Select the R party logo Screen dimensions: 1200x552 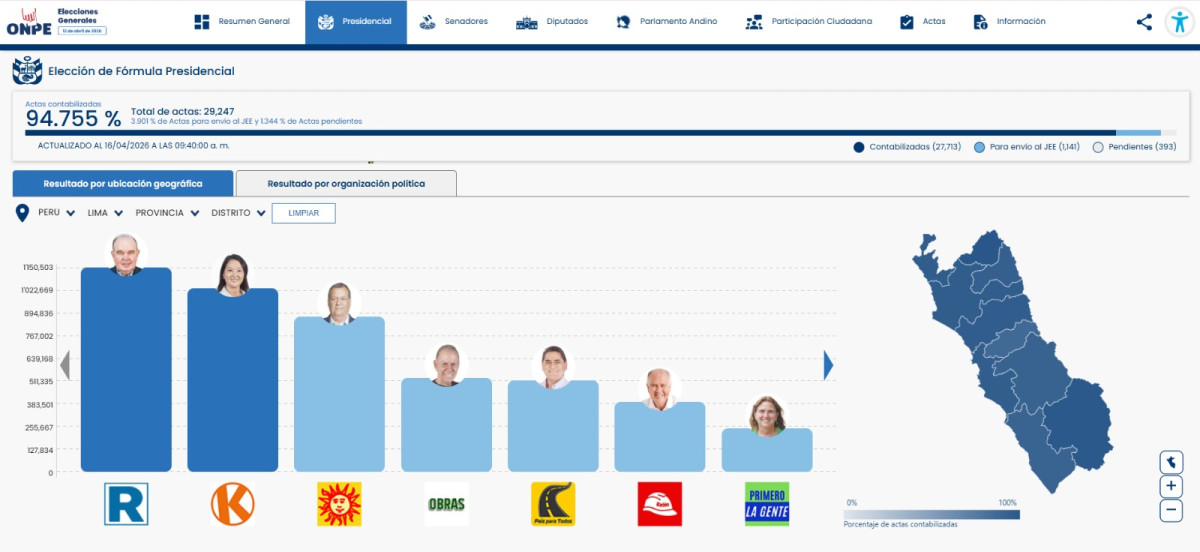(126, 504)
